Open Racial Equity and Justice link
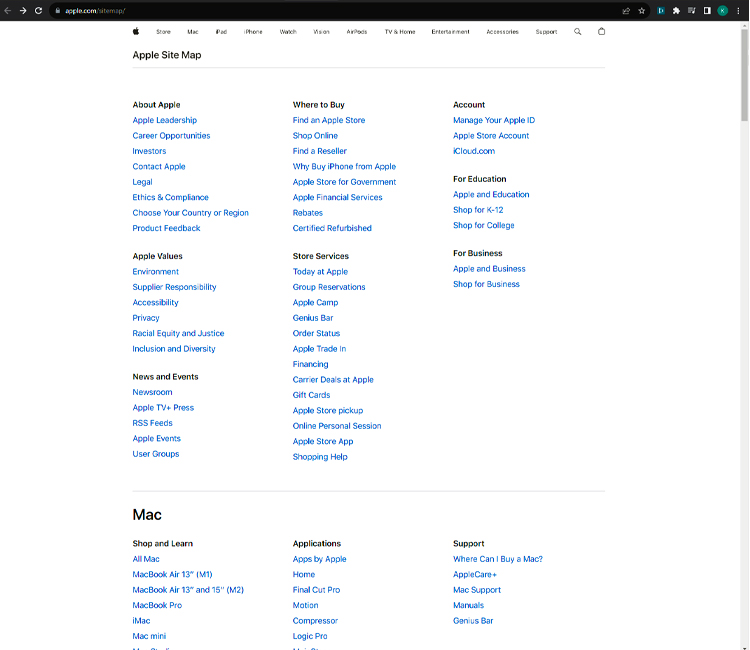Screen dimensions: 750x650 click(x=178, y=333)
